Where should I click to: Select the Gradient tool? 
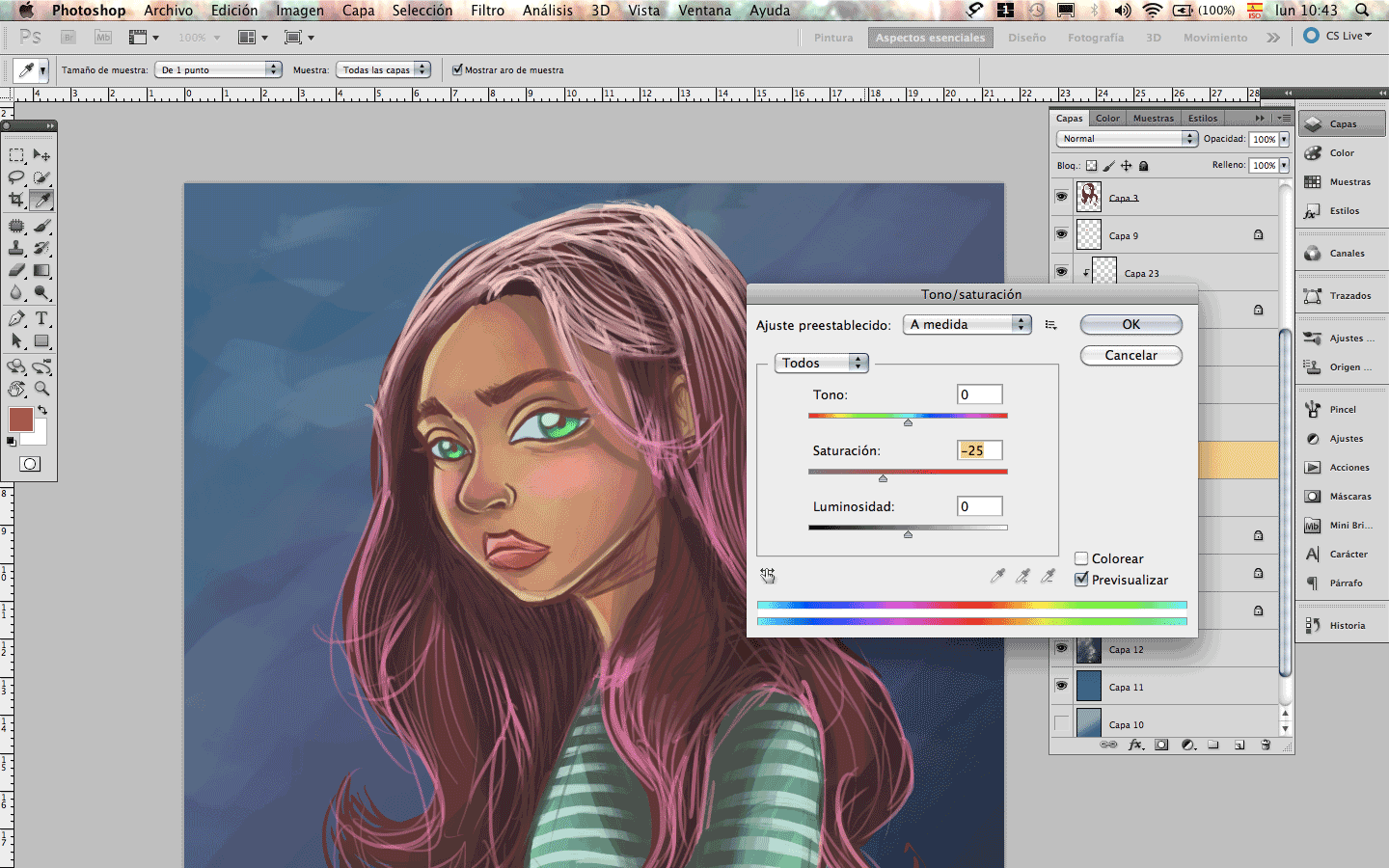(41, 270)
